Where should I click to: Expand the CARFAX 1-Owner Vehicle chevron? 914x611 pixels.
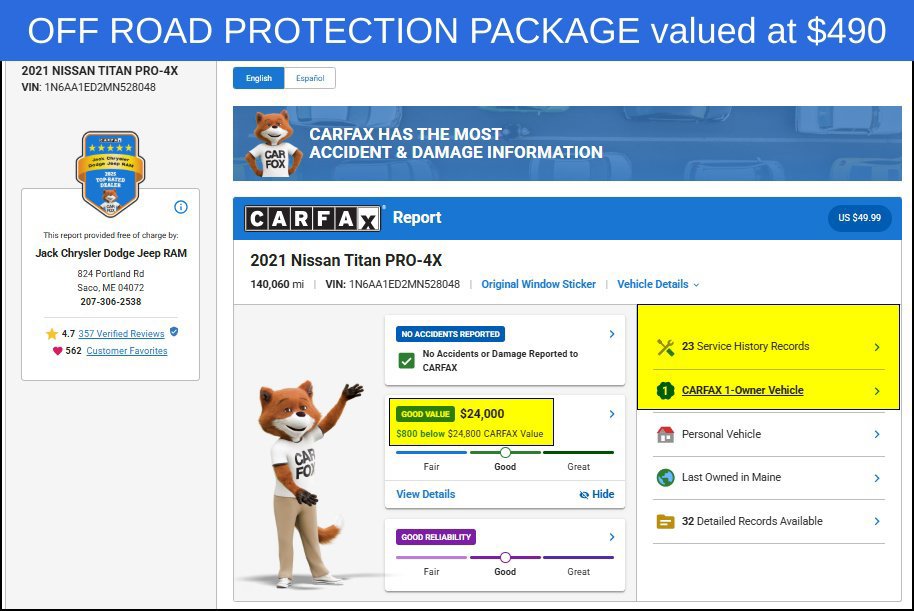[x=877, y=391]
